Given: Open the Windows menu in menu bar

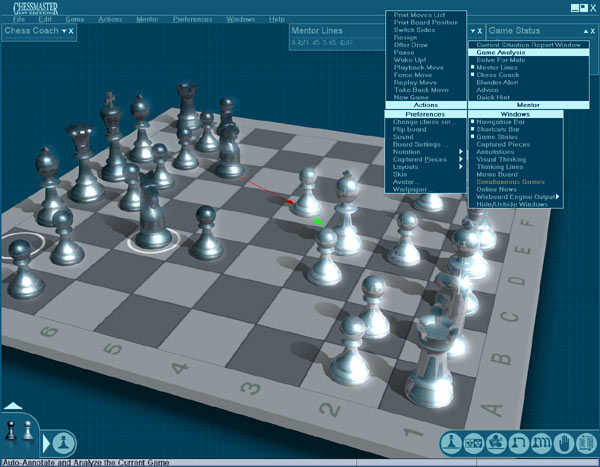Looking at the screenshot, I should 240,19.
